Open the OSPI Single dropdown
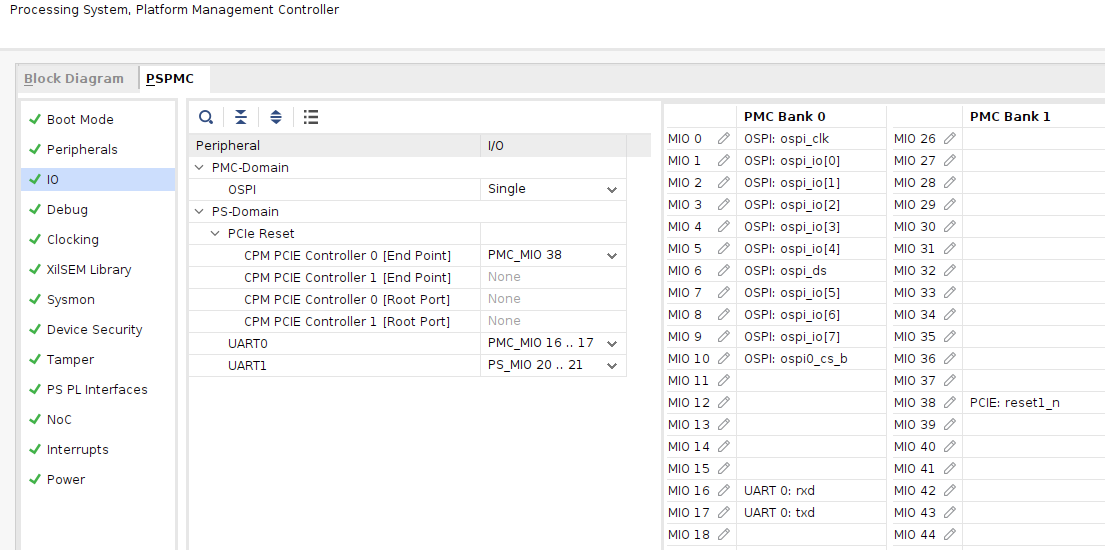 click(611, 189)
